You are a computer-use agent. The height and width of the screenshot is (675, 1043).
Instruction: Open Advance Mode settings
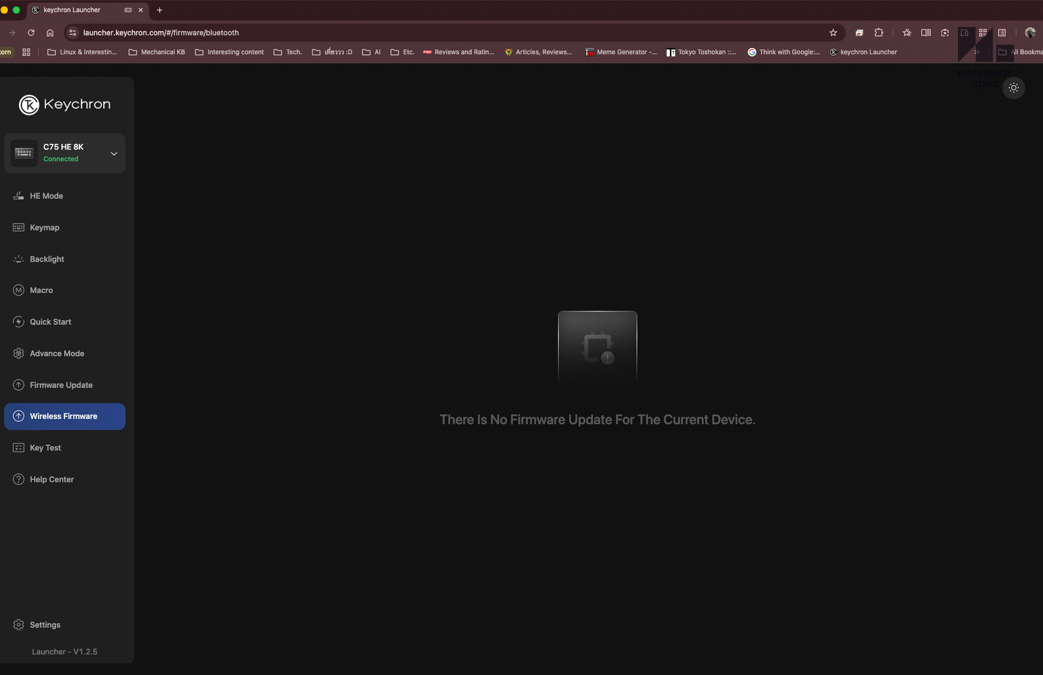tap(56, 353)
